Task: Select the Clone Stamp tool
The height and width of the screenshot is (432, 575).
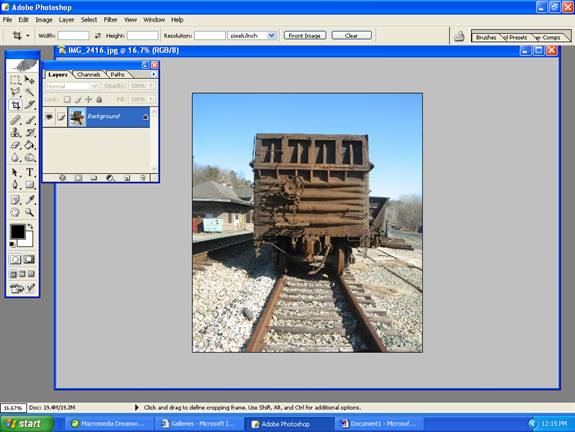Action: tap(15, 132)
